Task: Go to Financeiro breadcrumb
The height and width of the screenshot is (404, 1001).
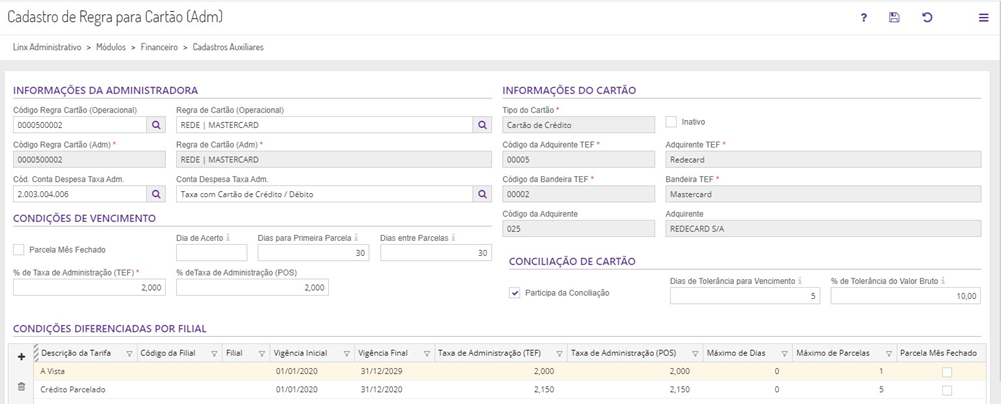Action: click(x=159, y=47)
